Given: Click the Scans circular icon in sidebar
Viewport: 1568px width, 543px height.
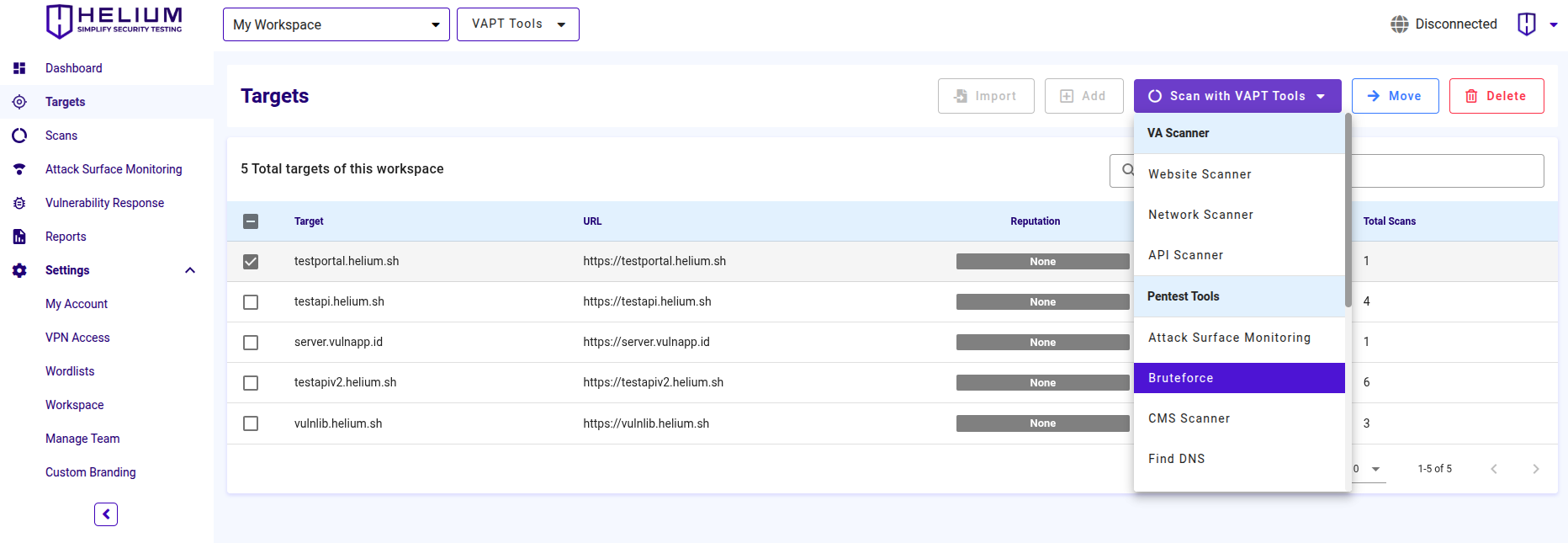Looking at the screenshot, I should [x=19, y=136].
